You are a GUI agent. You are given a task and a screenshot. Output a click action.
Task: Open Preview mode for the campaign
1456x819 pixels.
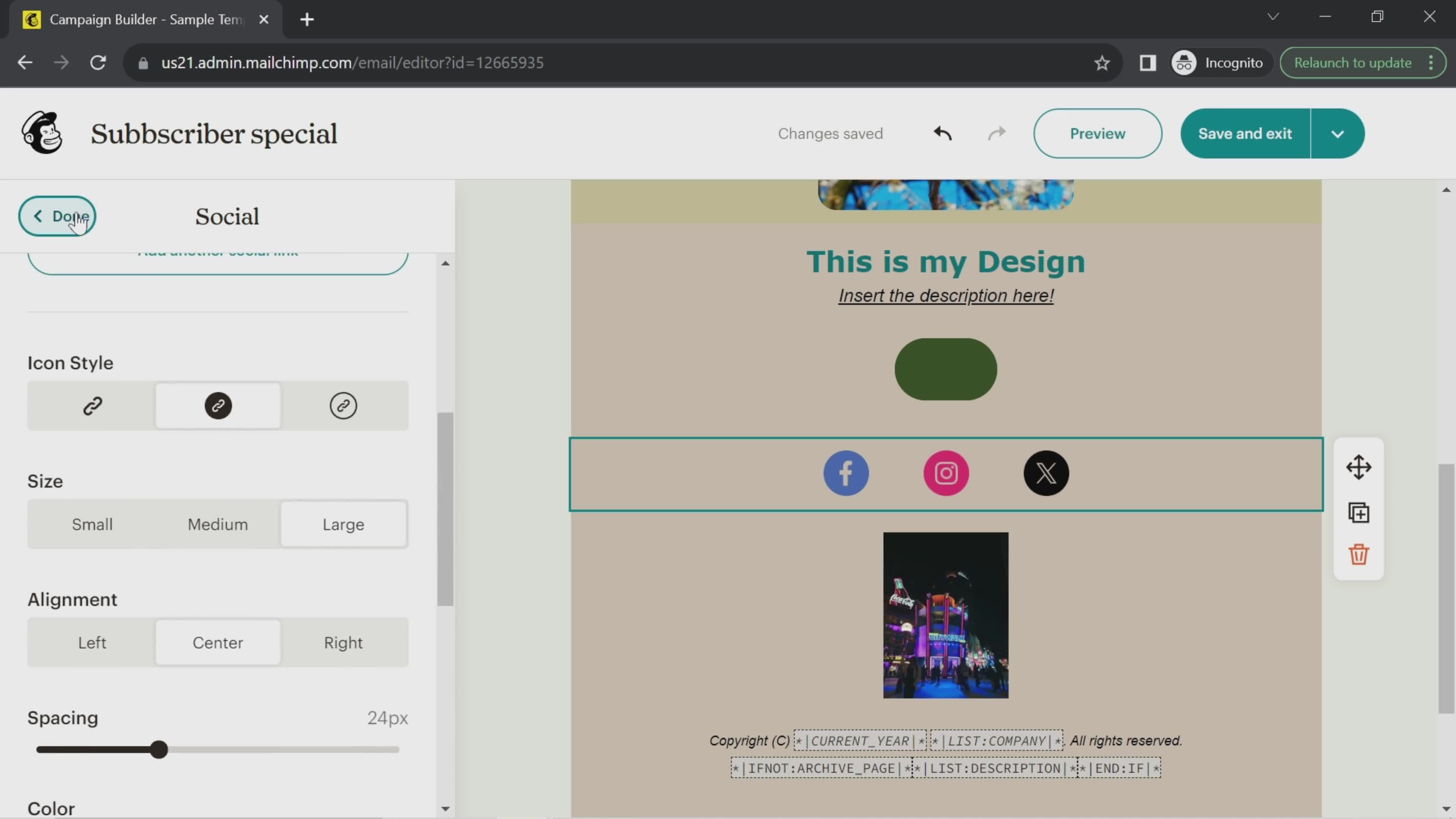[1097, 133]
